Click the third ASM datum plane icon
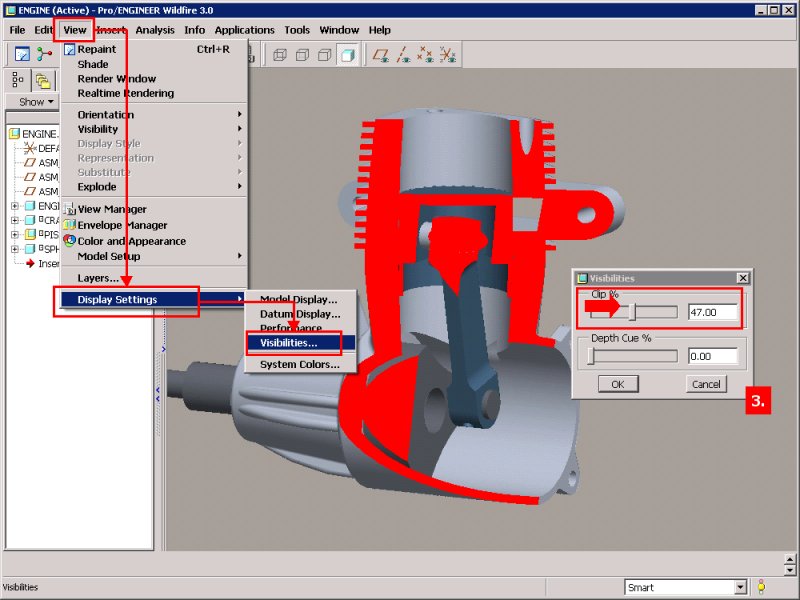This screenshot has width=800, height=600. [x=31, y=191]
